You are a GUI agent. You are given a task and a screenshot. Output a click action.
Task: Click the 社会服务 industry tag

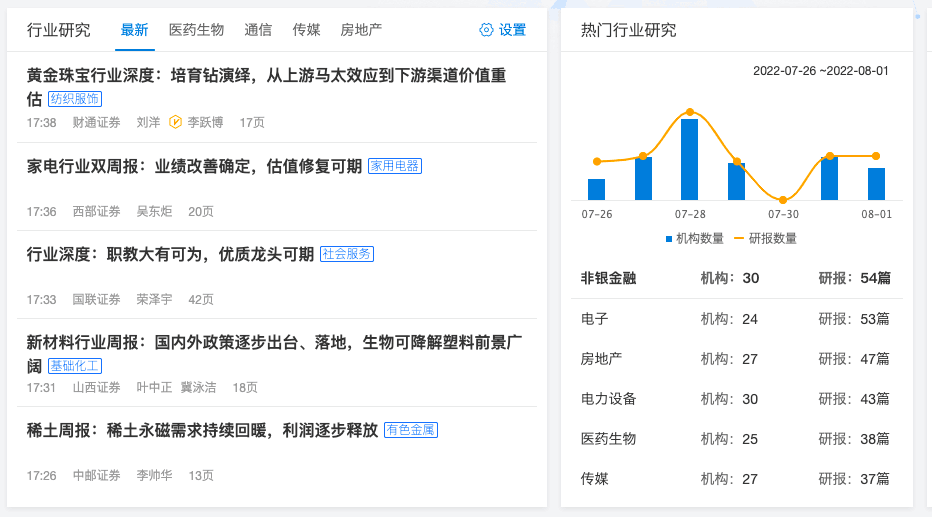347,254
